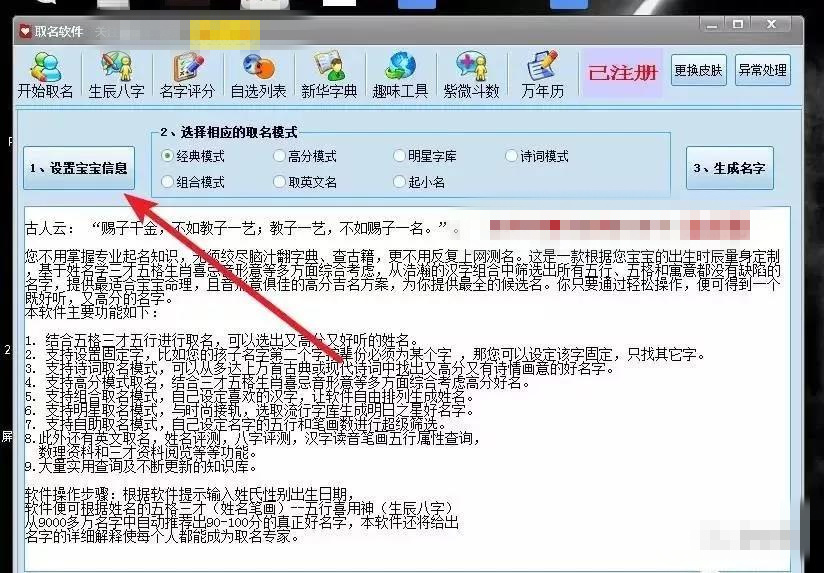Maximize the 取名软件 window
824x573 pixels.
click(x=738, y=25)
